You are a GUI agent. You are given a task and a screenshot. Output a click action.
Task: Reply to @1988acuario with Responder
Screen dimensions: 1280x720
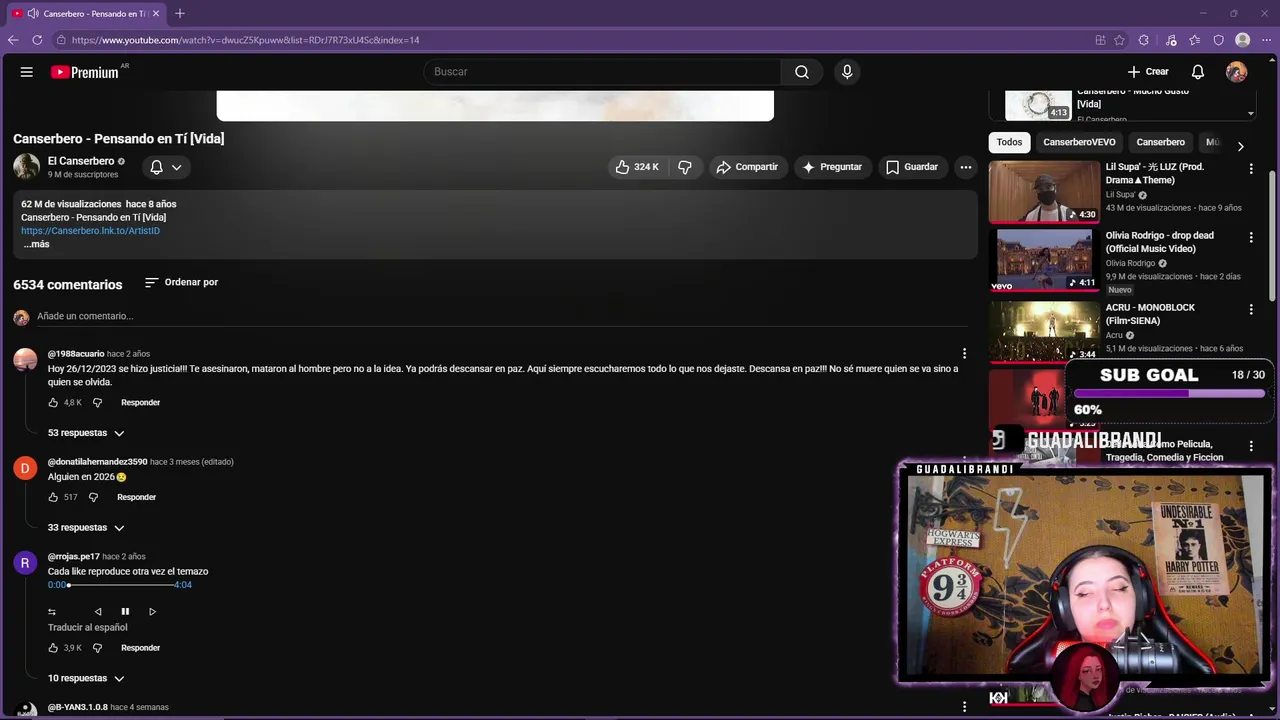[140, 402]
